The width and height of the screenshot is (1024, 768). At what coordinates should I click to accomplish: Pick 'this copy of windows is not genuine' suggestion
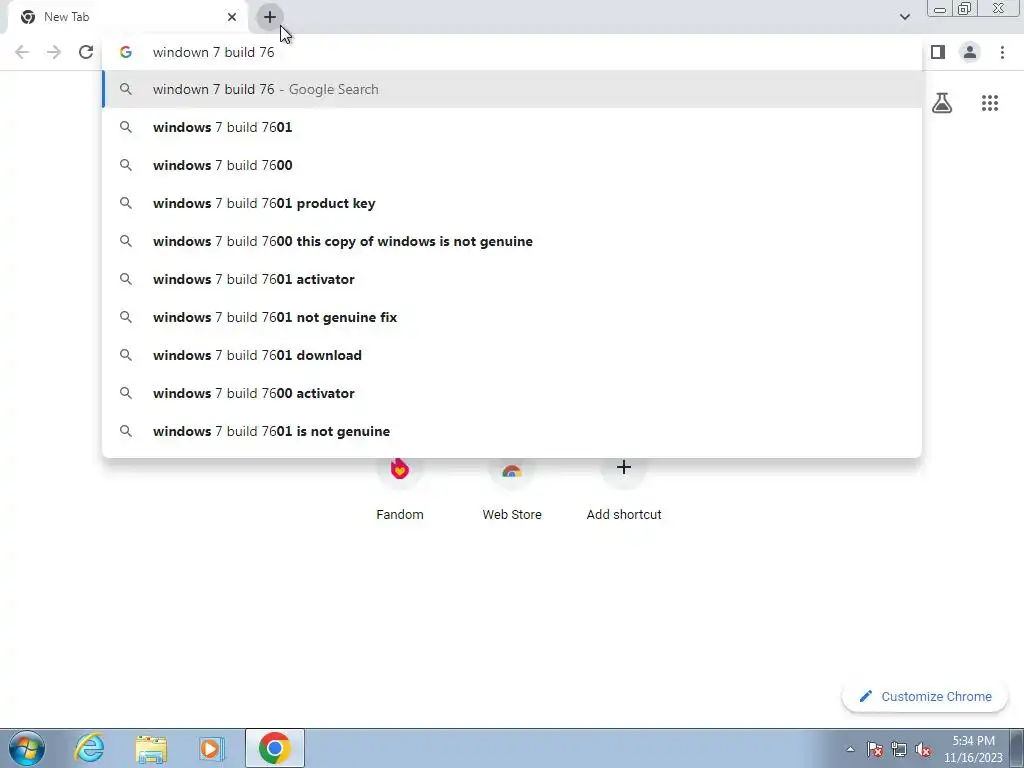point(512,241)
